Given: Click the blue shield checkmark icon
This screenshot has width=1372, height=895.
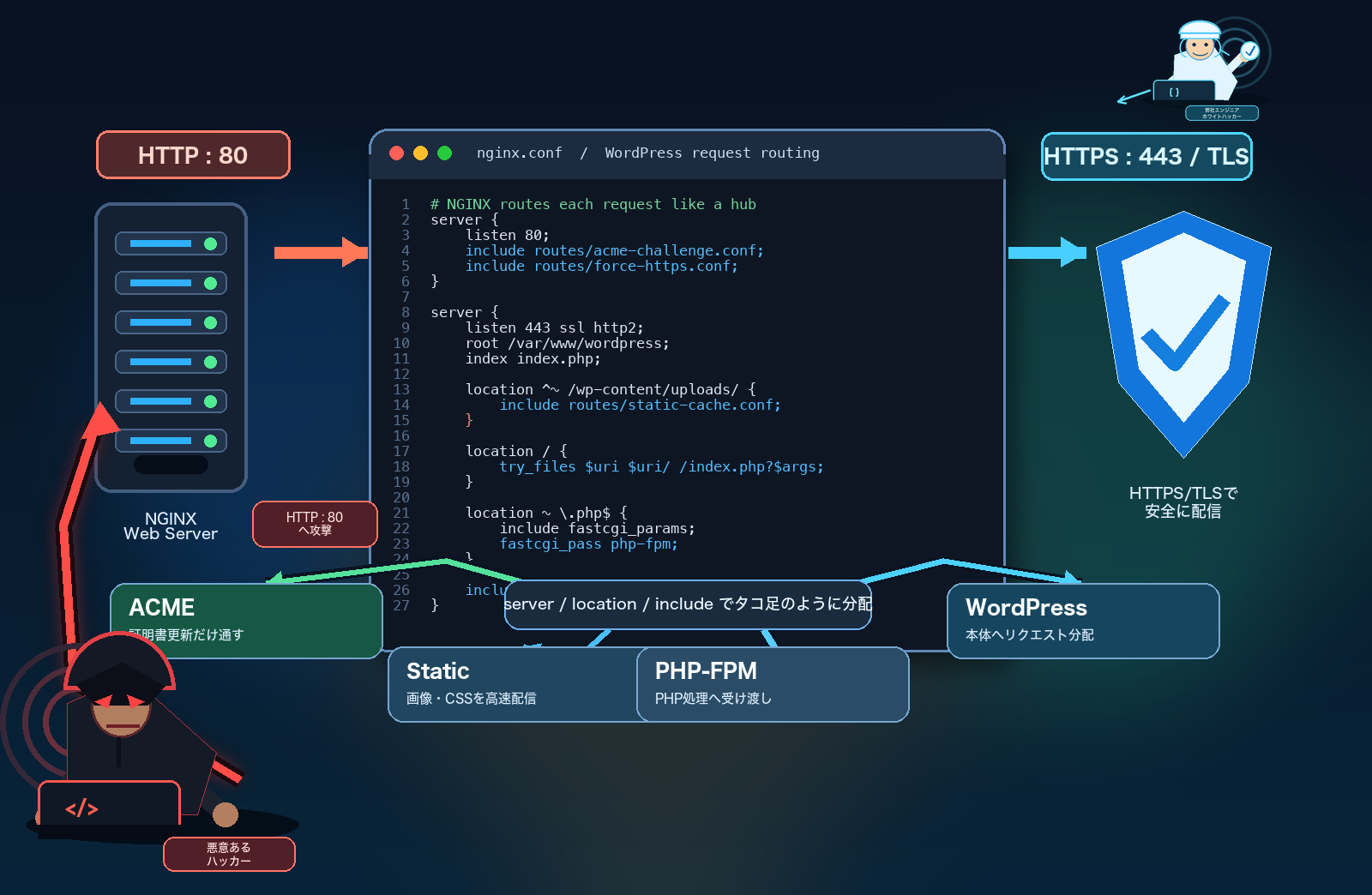Looking at the screenshot, I should click(1183, 333).
